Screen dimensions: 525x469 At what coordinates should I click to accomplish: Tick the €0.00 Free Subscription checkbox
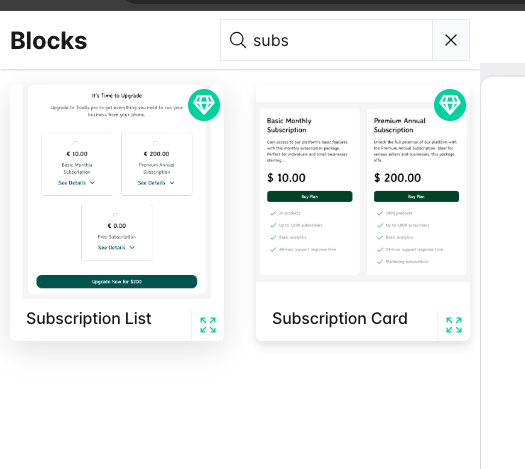tap(115, 215)
